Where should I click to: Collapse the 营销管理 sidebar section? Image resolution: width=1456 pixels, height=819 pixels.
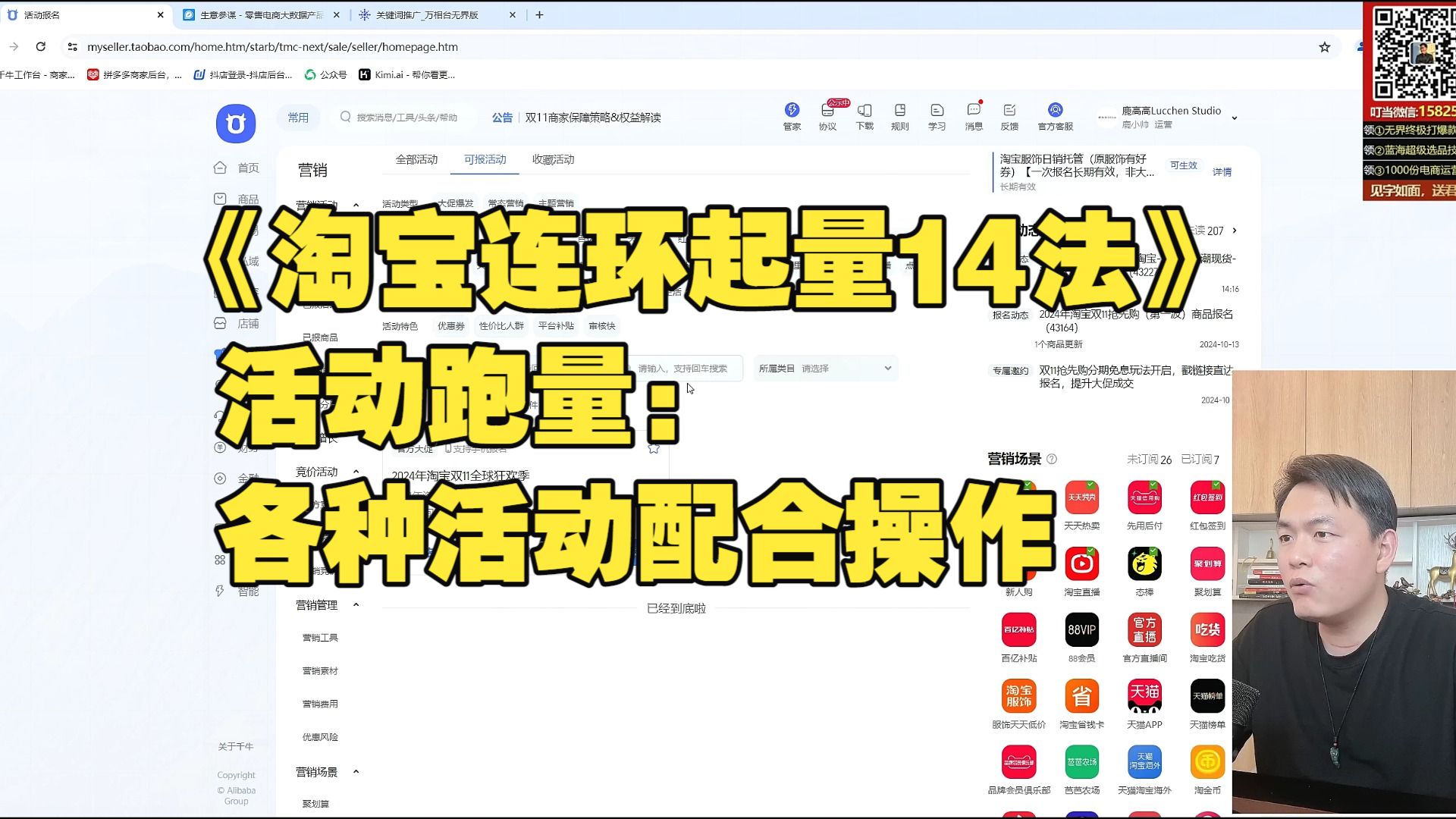pos(356,605)
